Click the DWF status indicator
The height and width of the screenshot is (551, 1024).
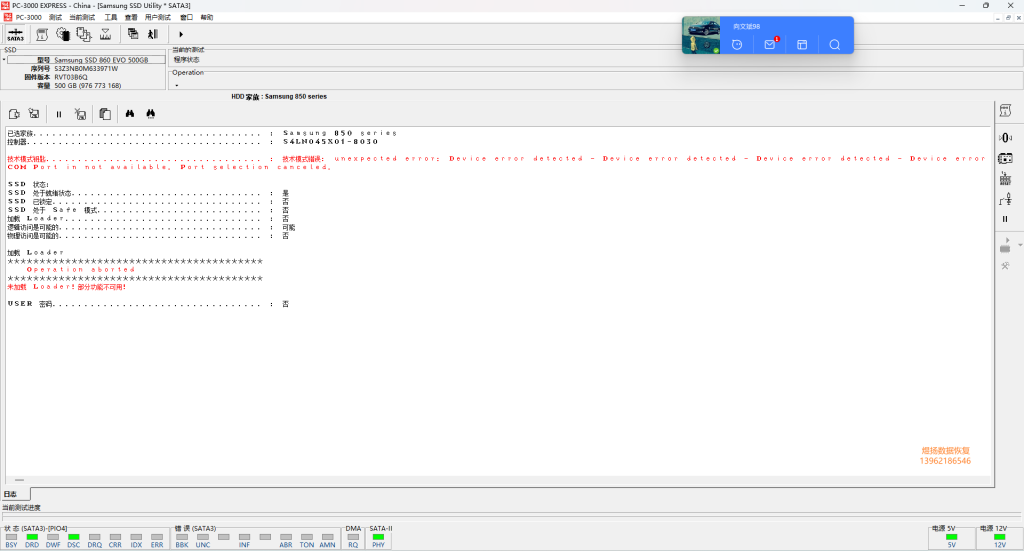53,541
